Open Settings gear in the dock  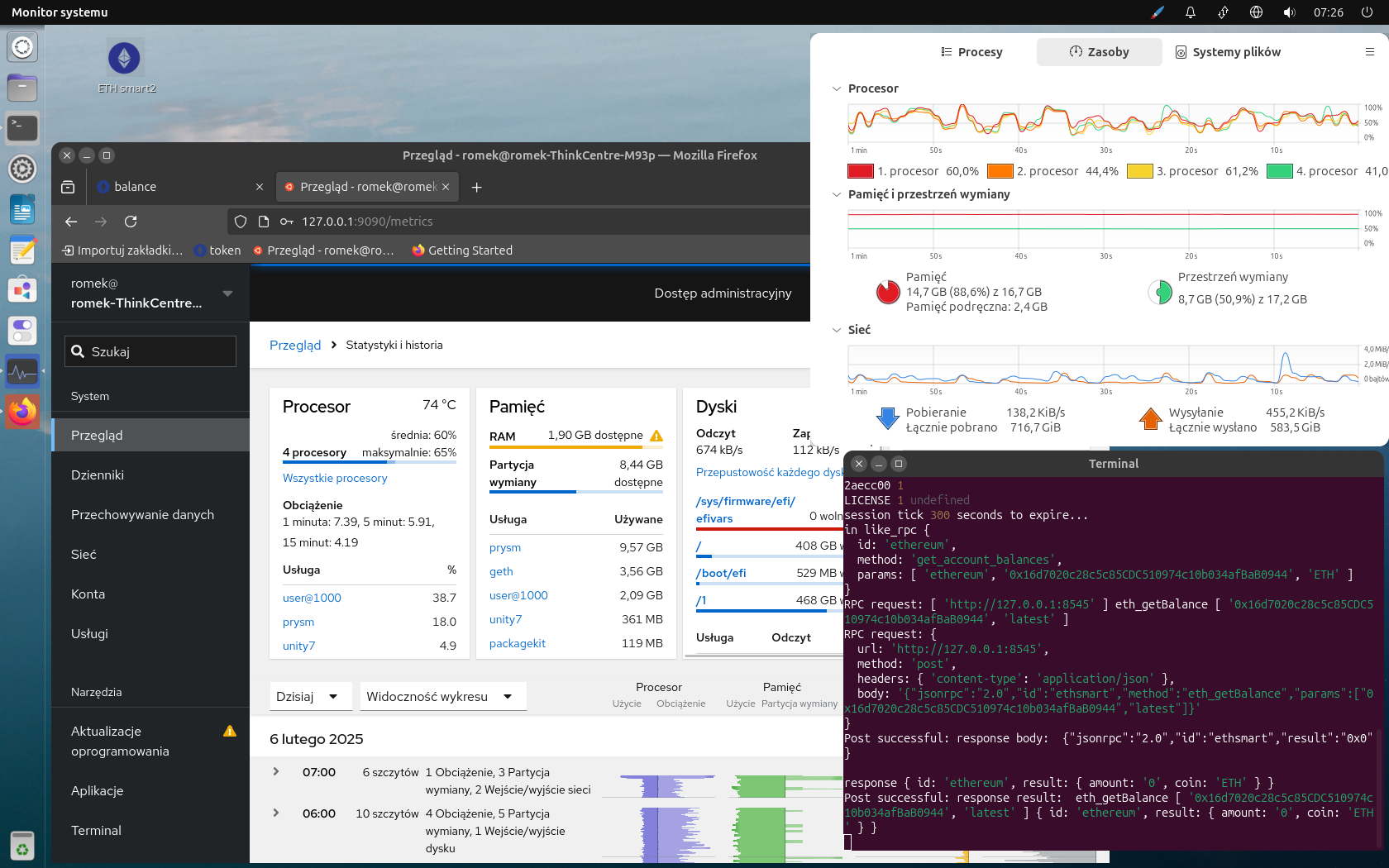(22, 169)
